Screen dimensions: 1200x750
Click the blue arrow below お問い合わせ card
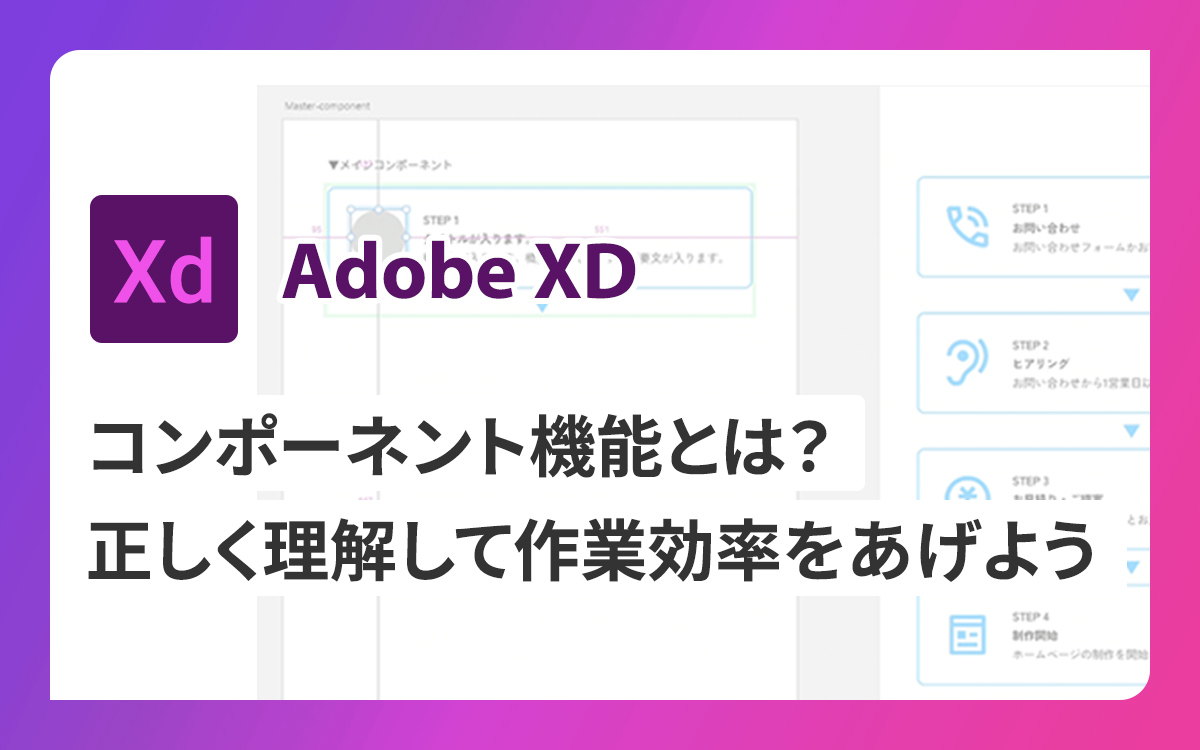[1132, 295]
